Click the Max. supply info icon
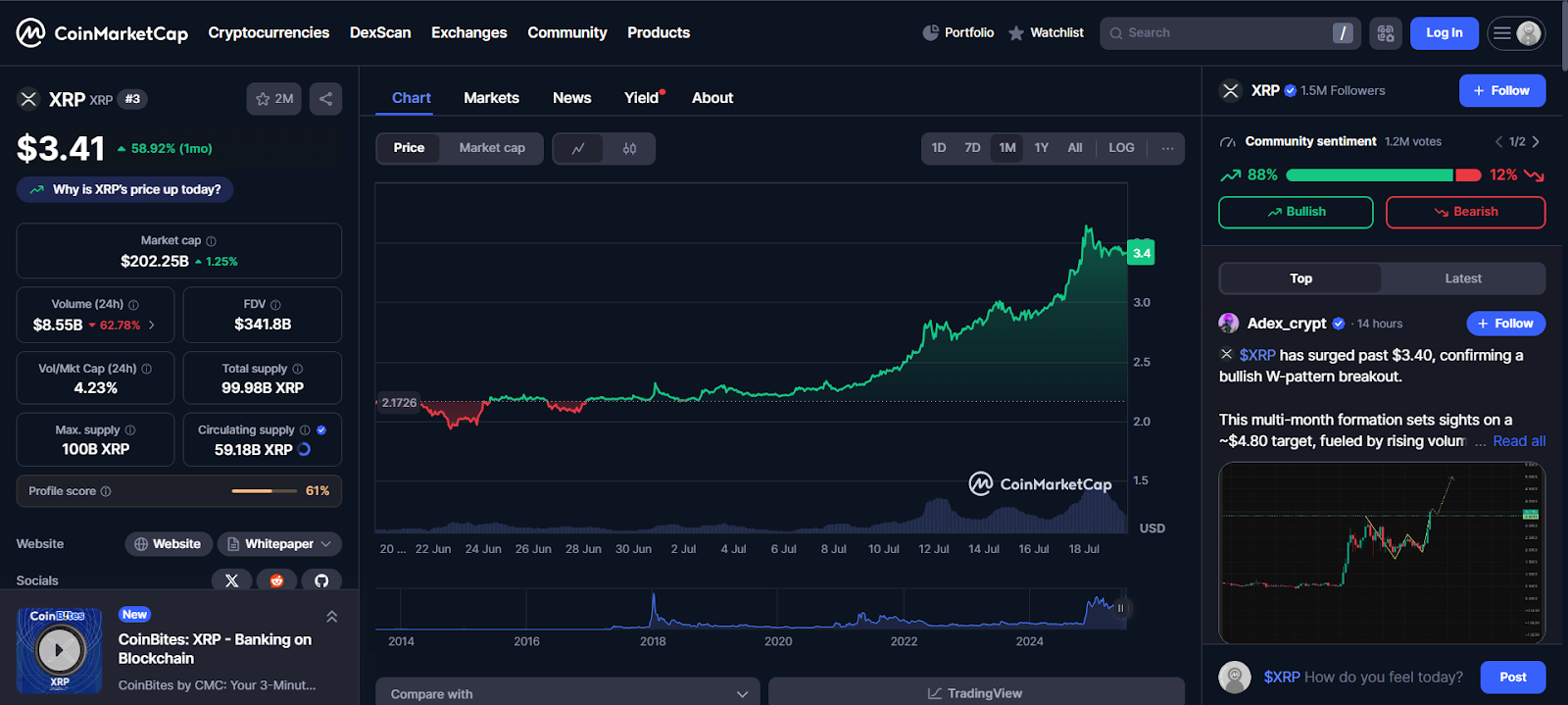This screenshot has height=705, width=1568. (x=130, y=430)
